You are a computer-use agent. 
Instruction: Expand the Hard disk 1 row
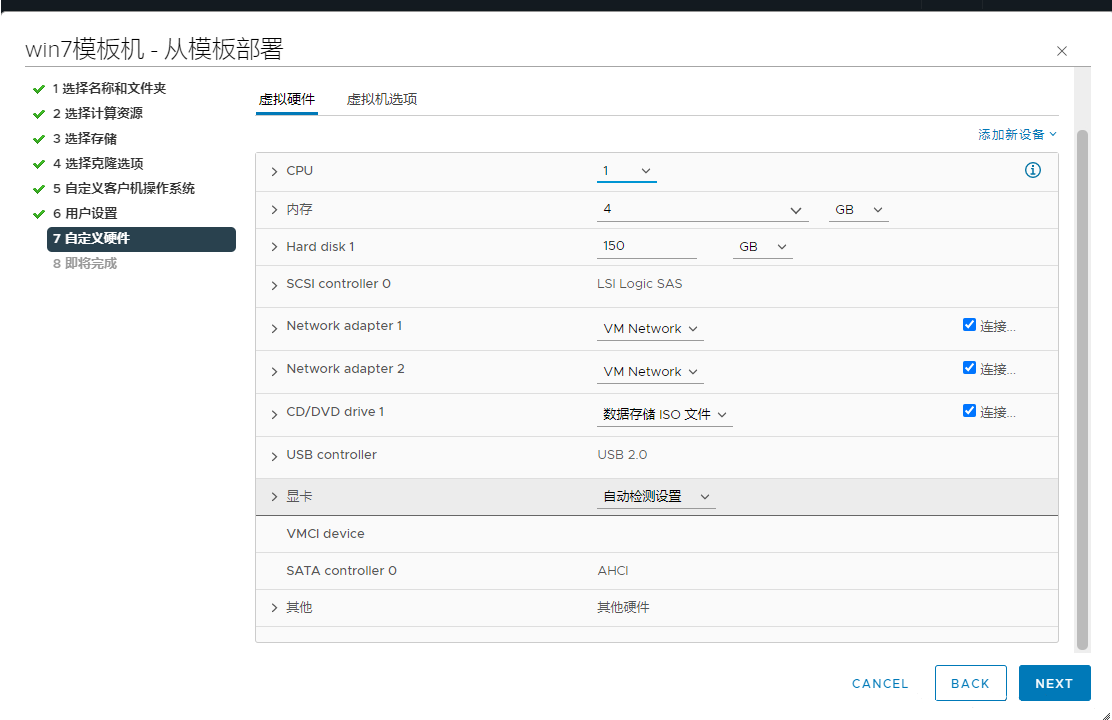coord(274,247)
